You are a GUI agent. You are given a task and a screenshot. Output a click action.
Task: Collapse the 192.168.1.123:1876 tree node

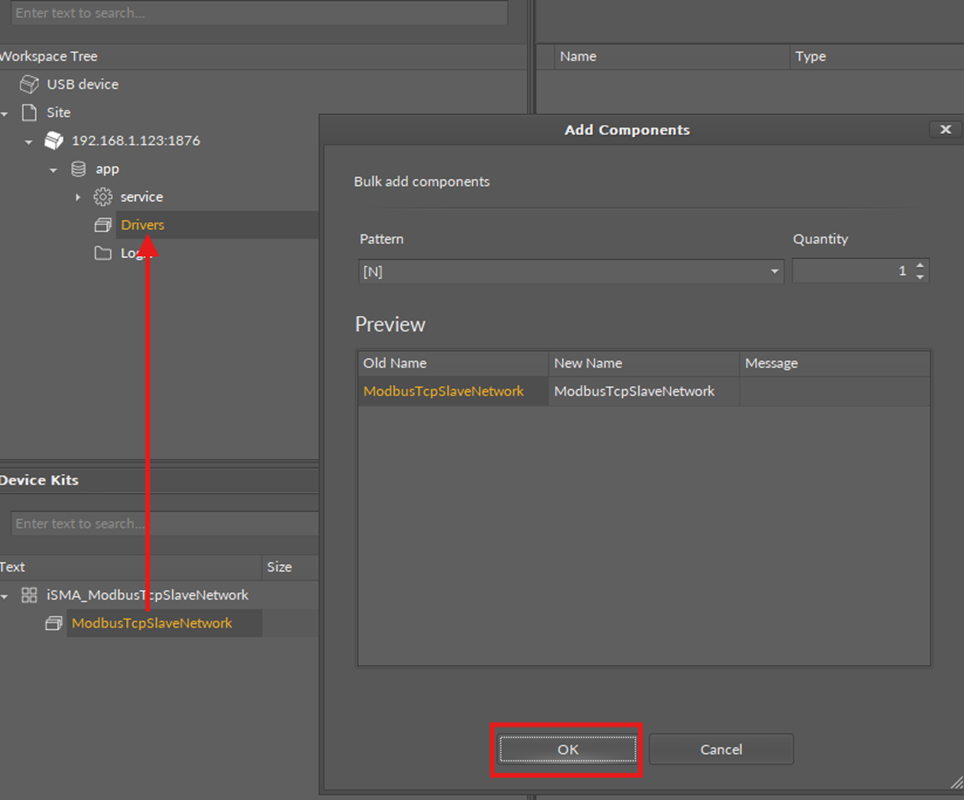pos(28,142)
